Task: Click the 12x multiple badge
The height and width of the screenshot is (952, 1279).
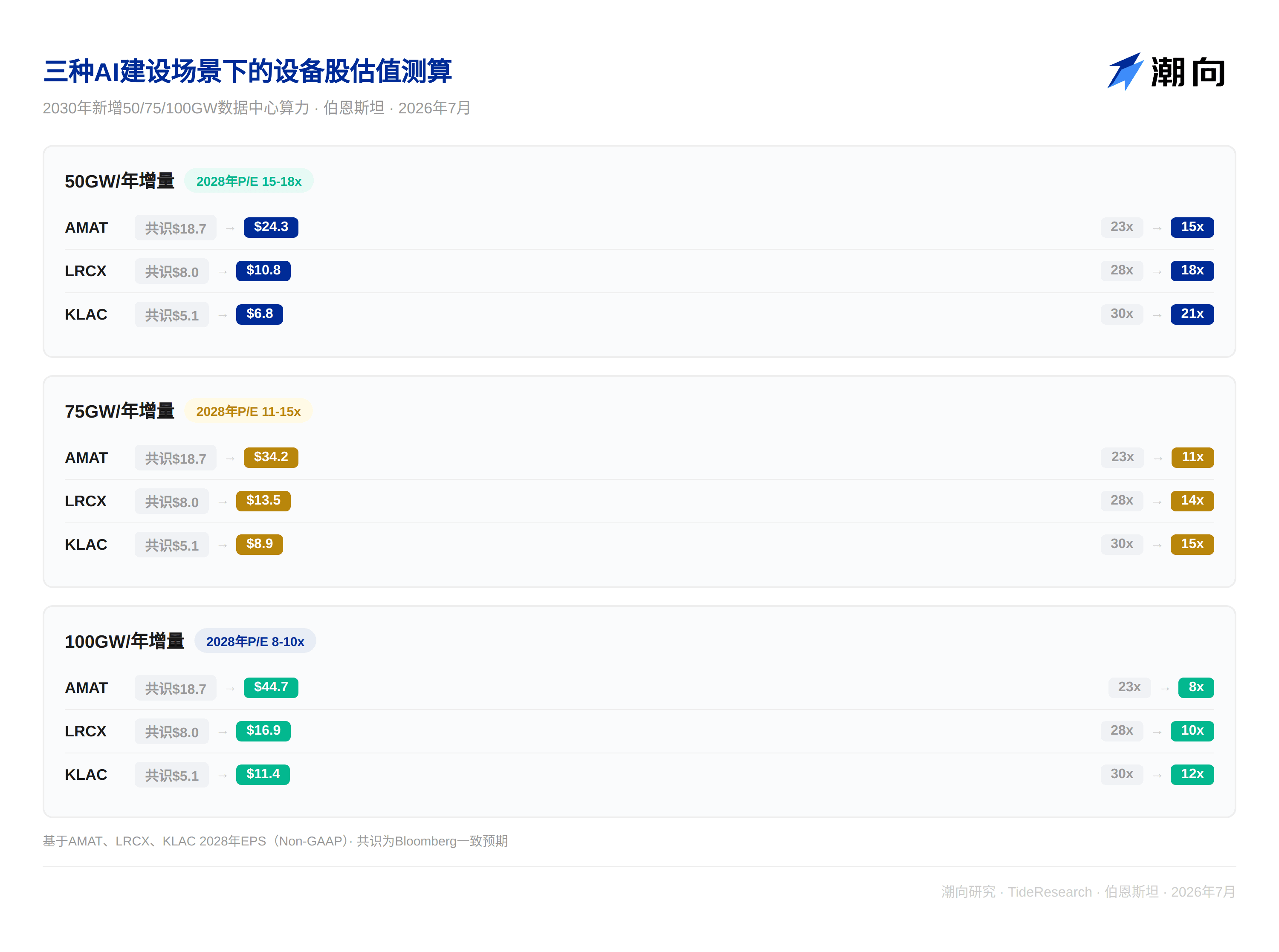Action: tap(1192, 774)
